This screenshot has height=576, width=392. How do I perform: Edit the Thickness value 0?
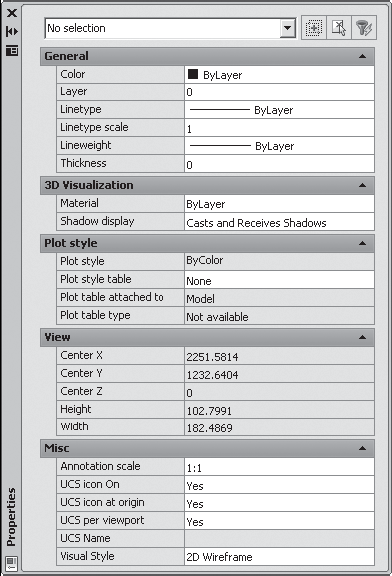279,164
